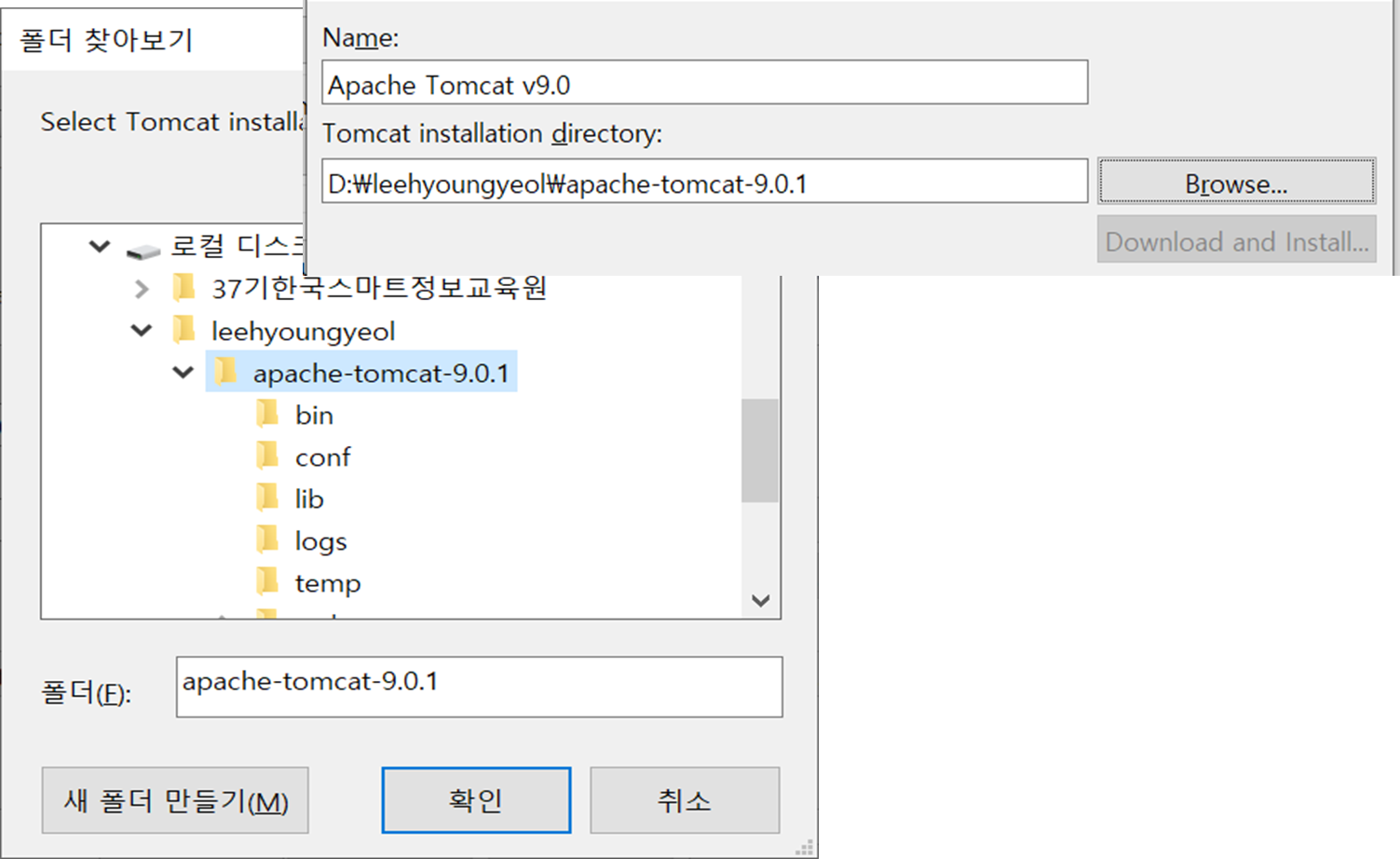
Task: Collapse the 로컬 디스크 drive node
Action: pos(100,247)
